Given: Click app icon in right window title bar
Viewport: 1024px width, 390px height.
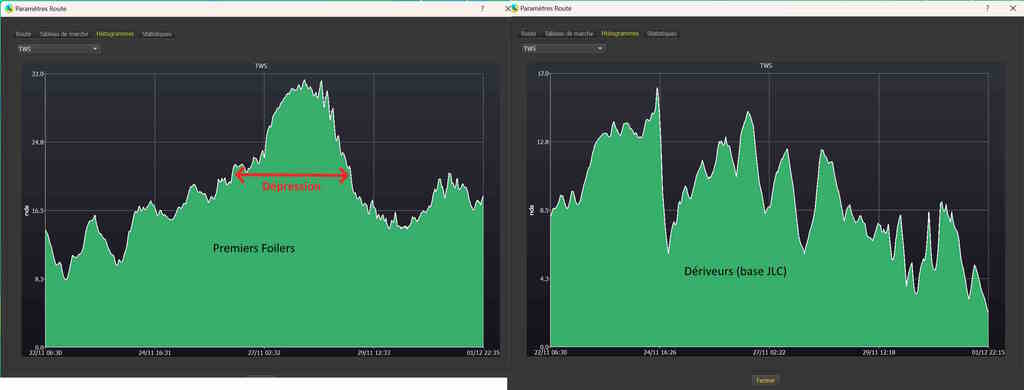Looking at the screenshot, I should pos(514,8).
